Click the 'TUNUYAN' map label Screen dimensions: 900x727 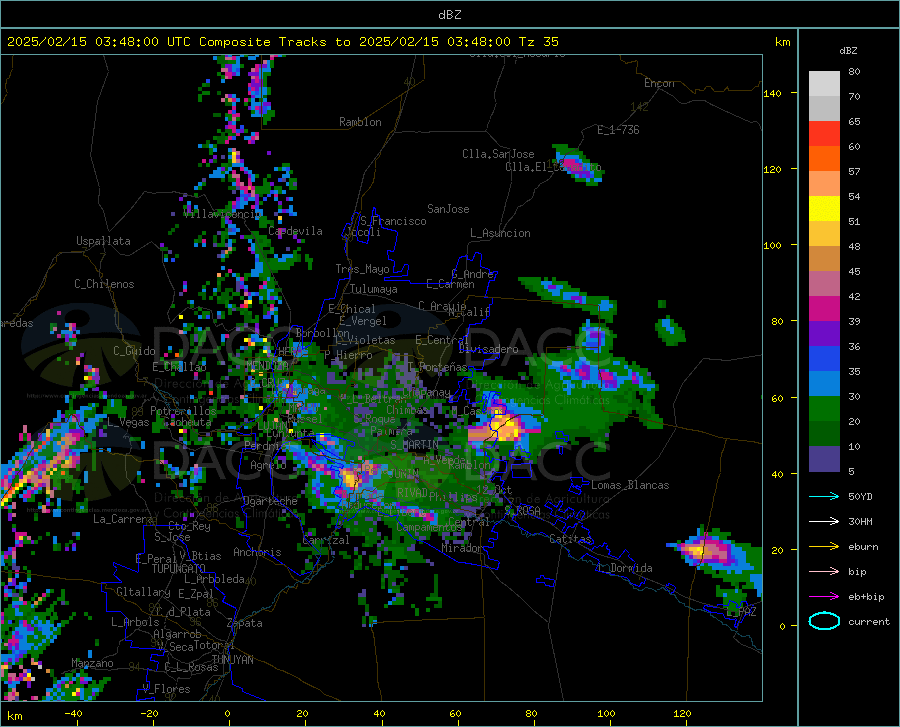click(232, 660)
